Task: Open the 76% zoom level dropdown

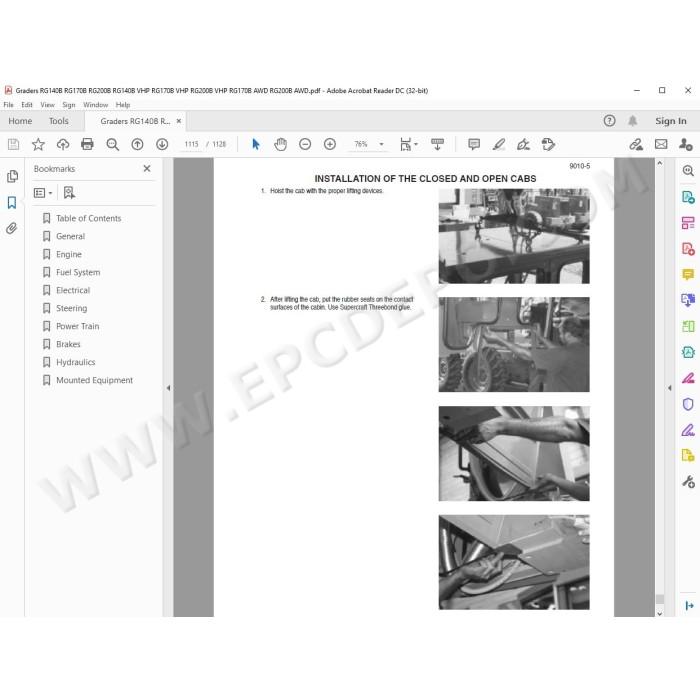Action: point(381,144)
